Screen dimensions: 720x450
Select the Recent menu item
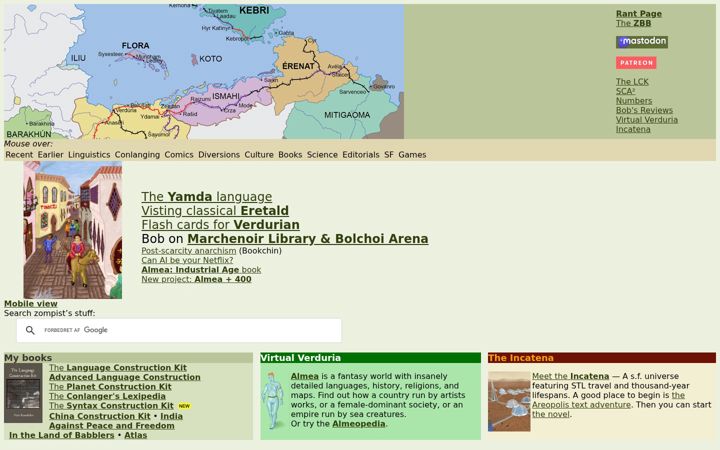(x=19, y=155)
